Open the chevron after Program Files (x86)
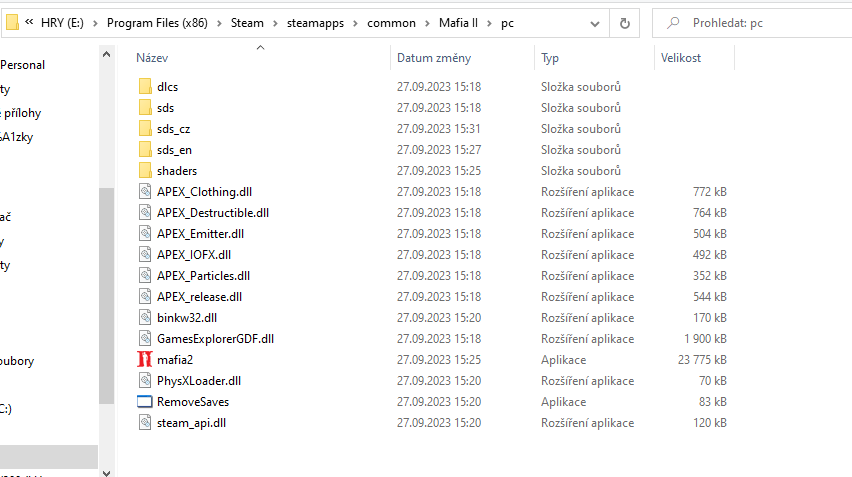Screen dimensions: 852x477 tap(220, 23)
